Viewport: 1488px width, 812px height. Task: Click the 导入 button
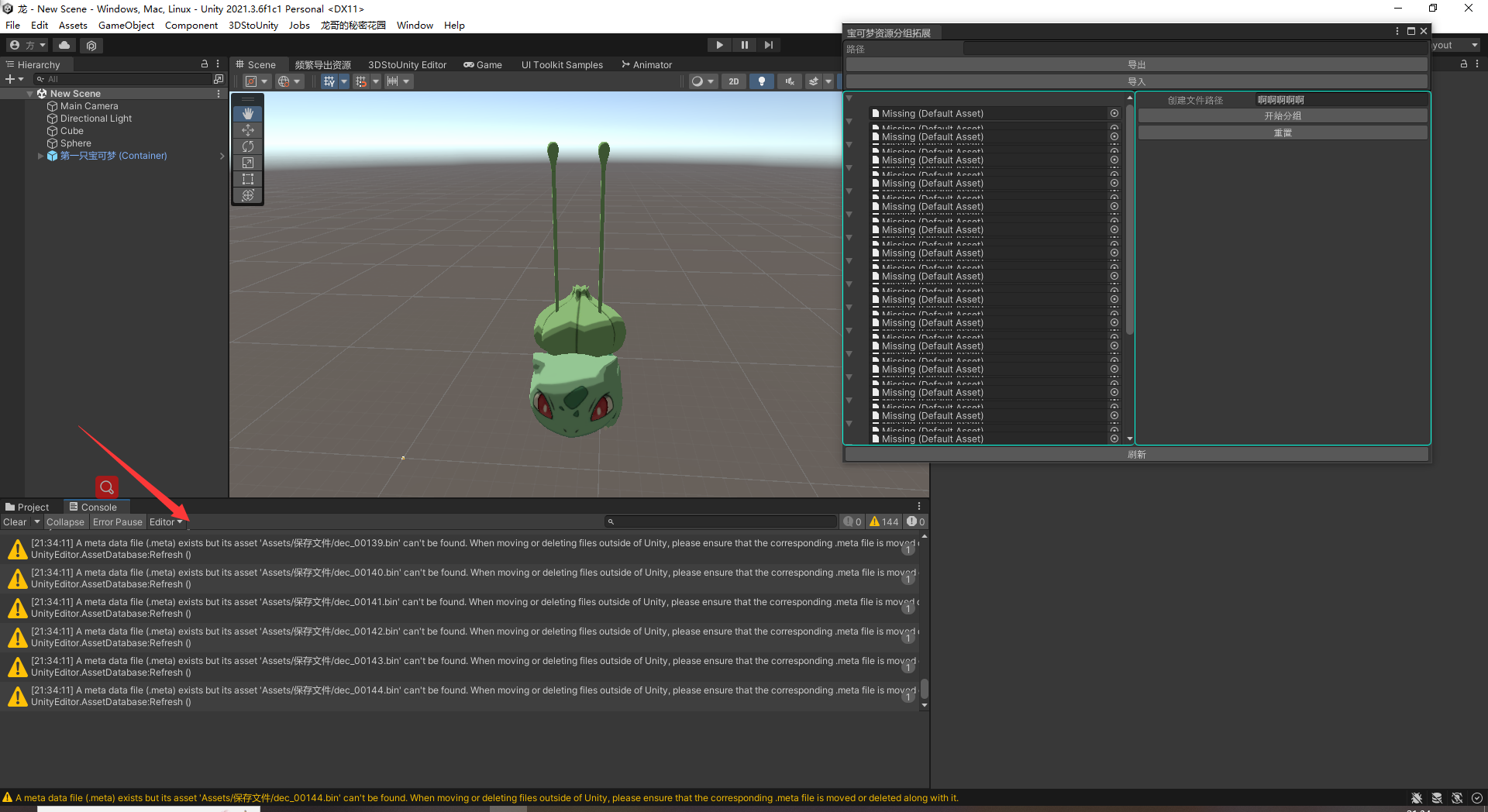(1136, 82)
